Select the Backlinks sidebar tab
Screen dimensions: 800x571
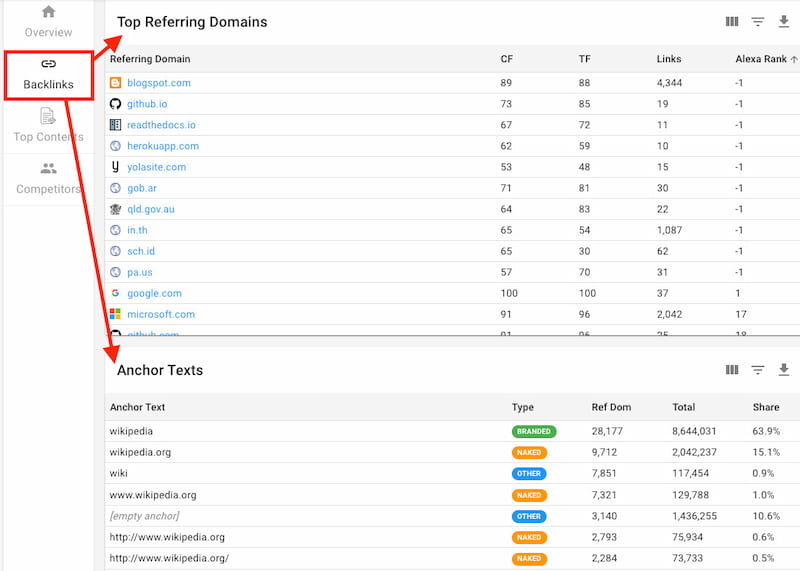[x=48, y=75]
